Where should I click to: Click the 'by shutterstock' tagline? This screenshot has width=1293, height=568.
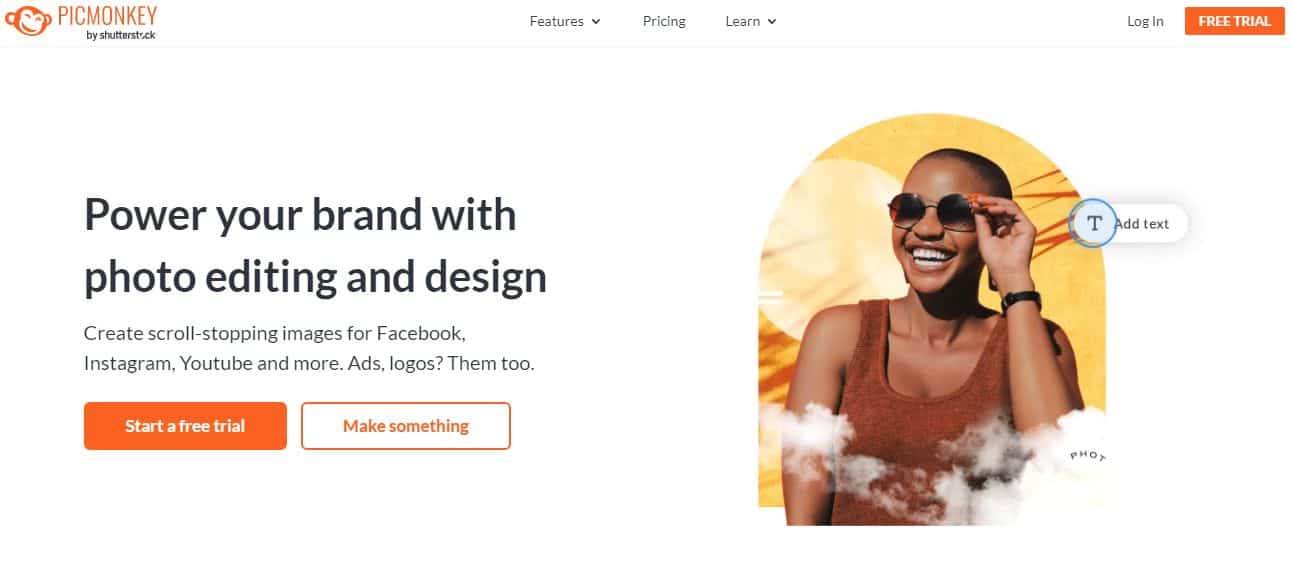click(x=119, y=34)
